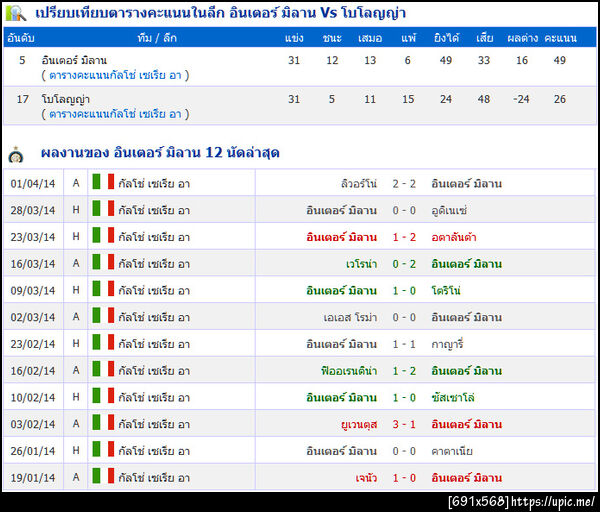This screenshot has width=600, height=512.
Task: Click the date 02/03/14
Action: tap(33, 318)
